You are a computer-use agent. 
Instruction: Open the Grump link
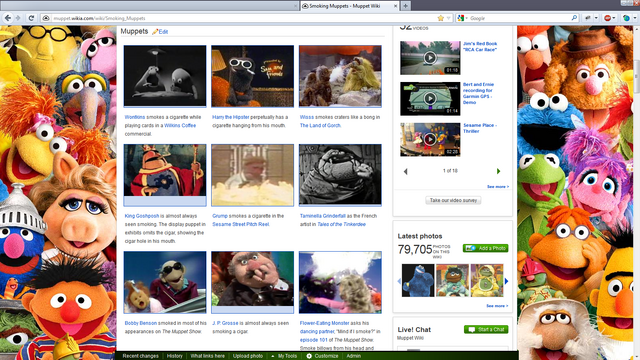pyautogui.click(x=220, y=216)
